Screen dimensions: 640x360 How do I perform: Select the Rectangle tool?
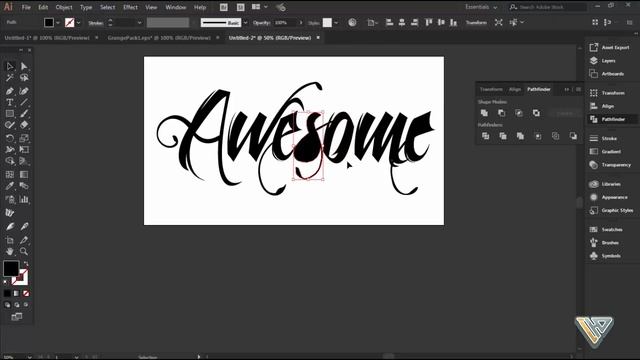(10, 114)
